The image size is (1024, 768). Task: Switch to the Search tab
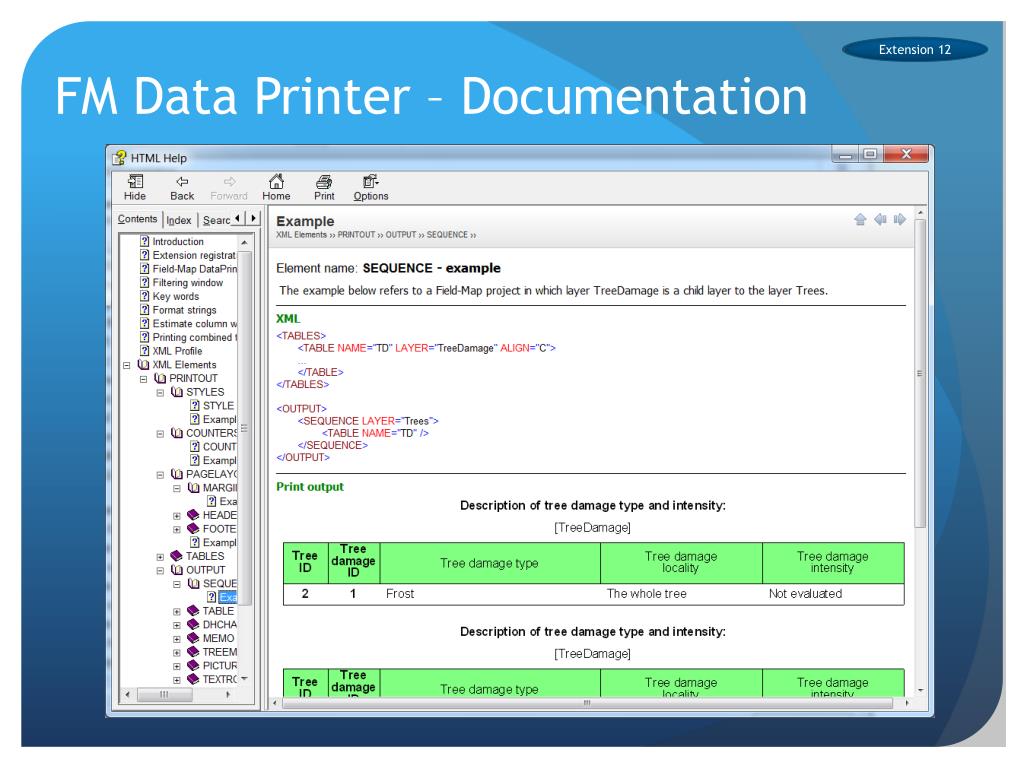pyautogui.click(x=216, y=220)
